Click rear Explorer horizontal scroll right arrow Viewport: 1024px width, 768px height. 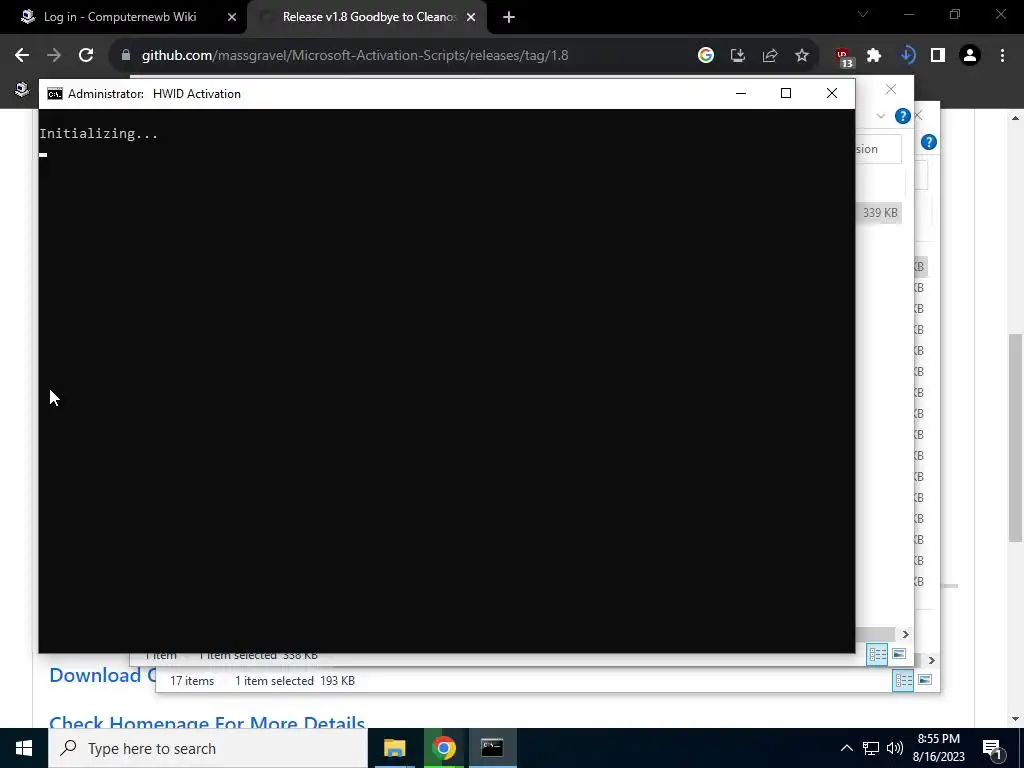click(931, 660)
